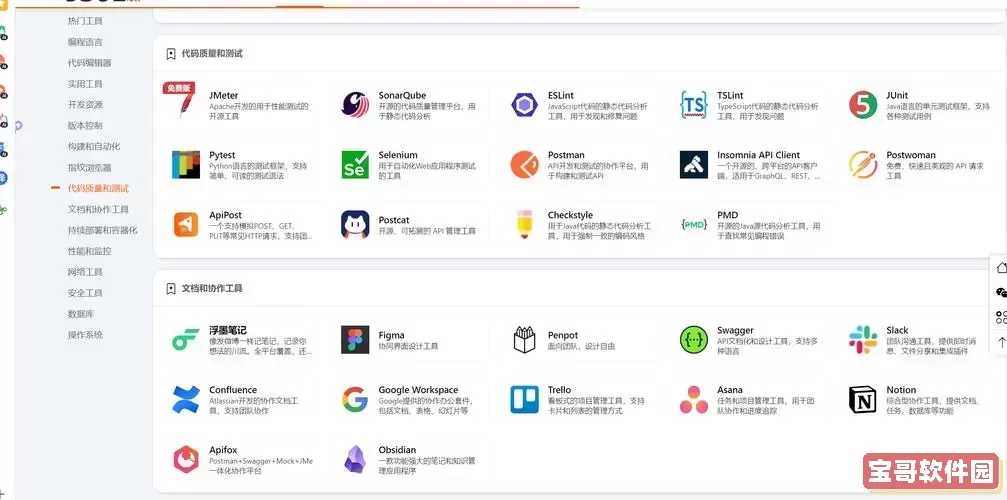This screenshot has width=1007, height=500.
Task: Click the purple Obsidian crystal icon
Action: (x=355, y=460)
